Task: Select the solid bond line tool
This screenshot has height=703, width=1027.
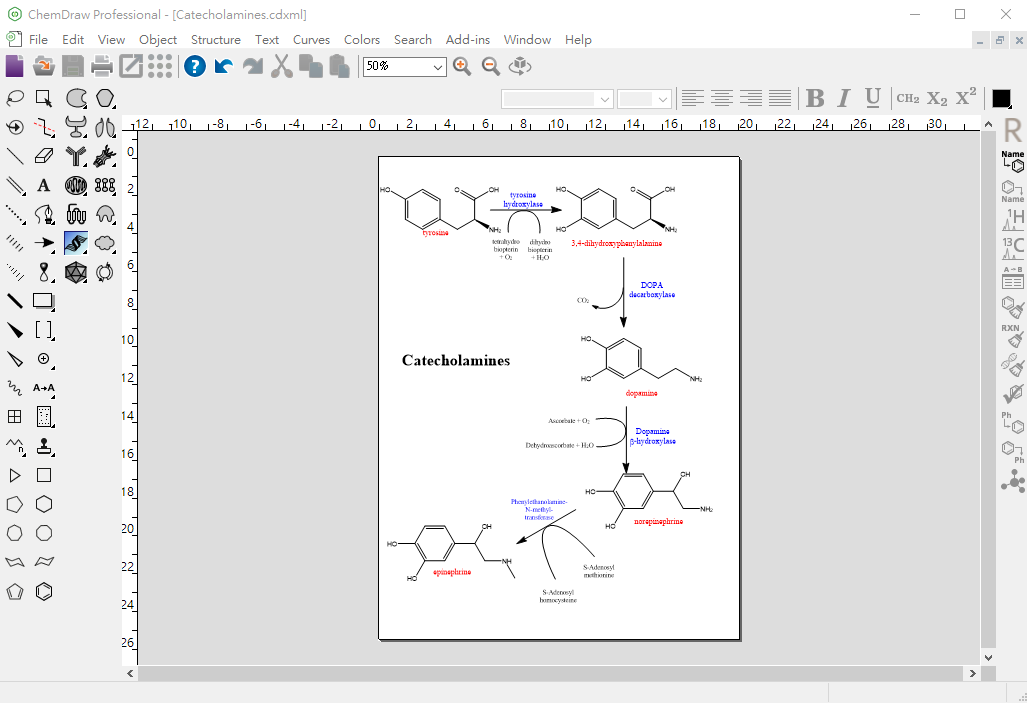Action: [x=15, y=156]
